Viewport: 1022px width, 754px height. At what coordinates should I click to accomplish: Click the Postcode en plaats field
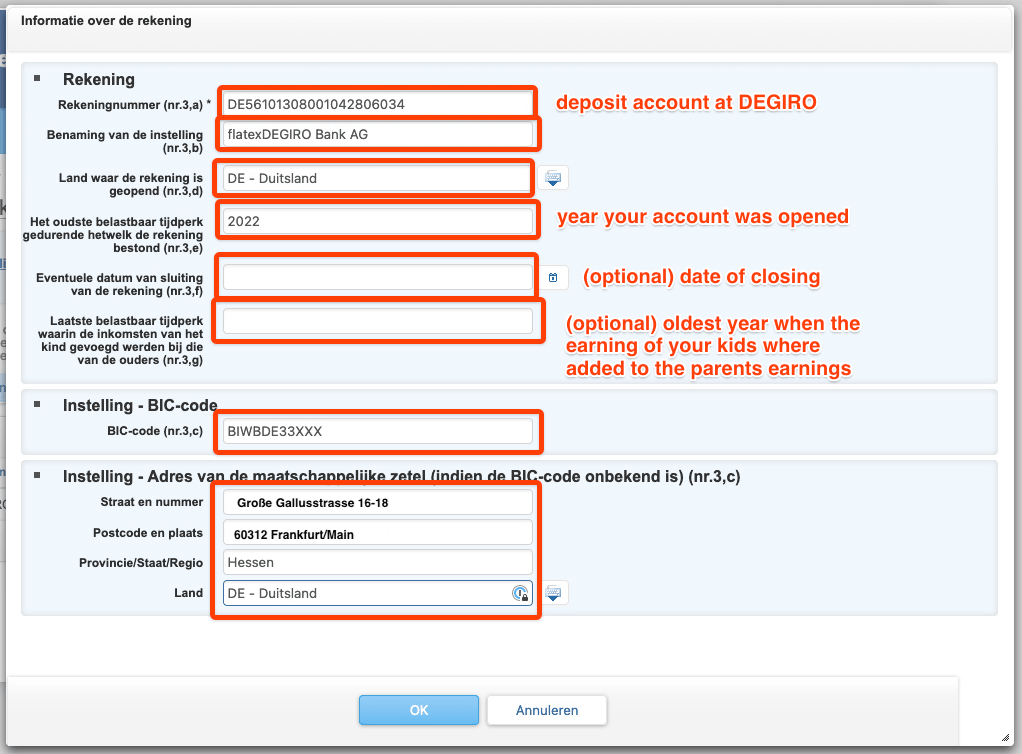[x=377, y=533]
